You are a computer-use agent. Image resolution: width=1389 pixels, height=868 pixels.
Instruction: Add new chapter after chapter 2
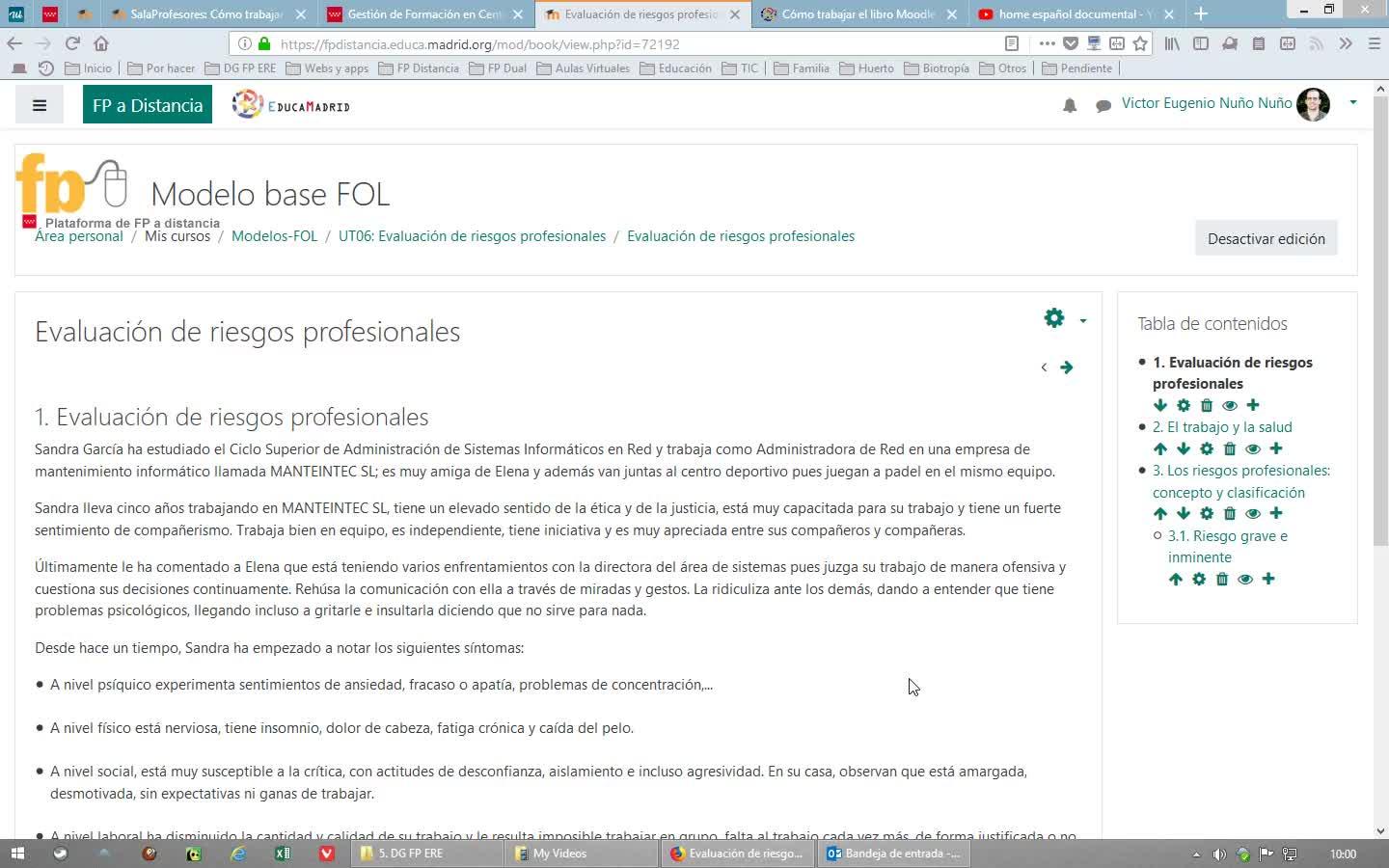click(1276, 448)
